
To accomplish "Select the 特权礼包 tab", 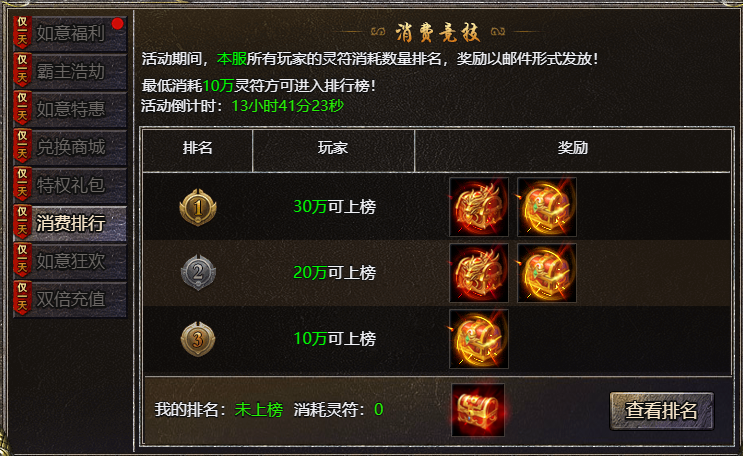I will click(x=70, y=185).
